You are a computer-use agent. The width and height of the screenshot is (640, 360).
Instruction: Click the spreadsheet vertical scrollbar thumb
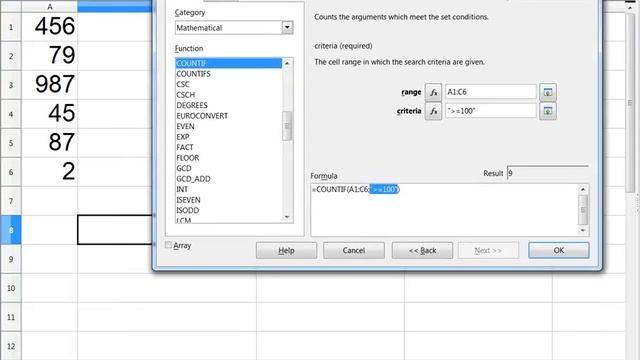click(x=630, y=102)
